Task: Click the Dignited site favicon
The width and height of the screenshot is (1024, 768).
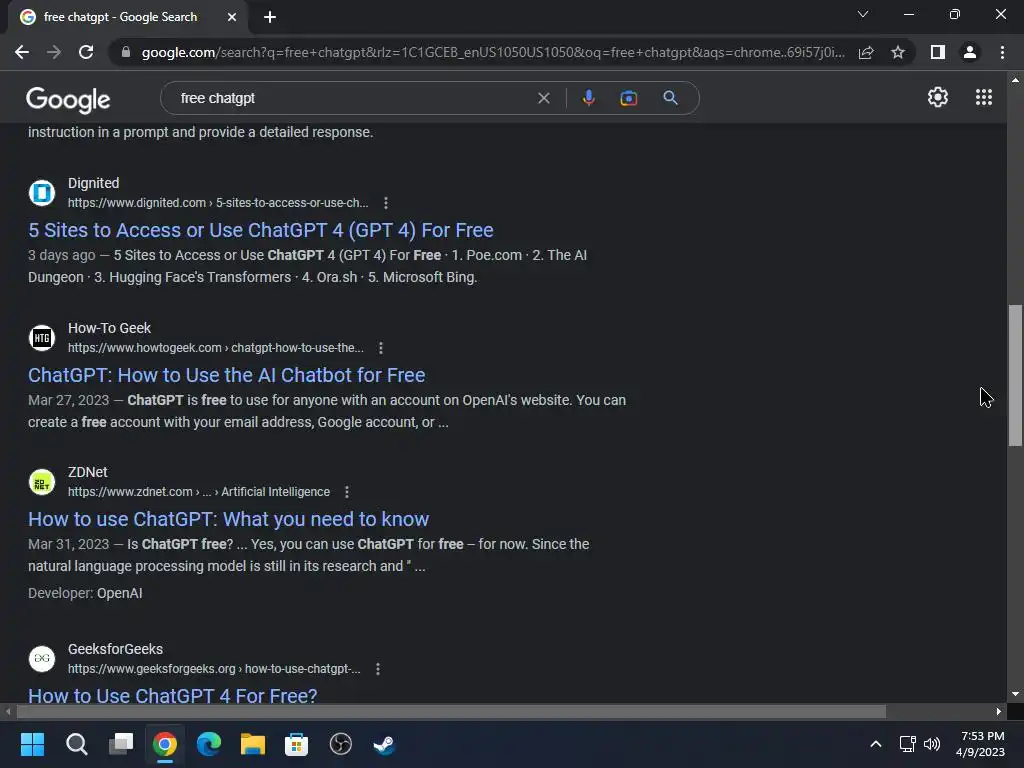Action: 42,193
